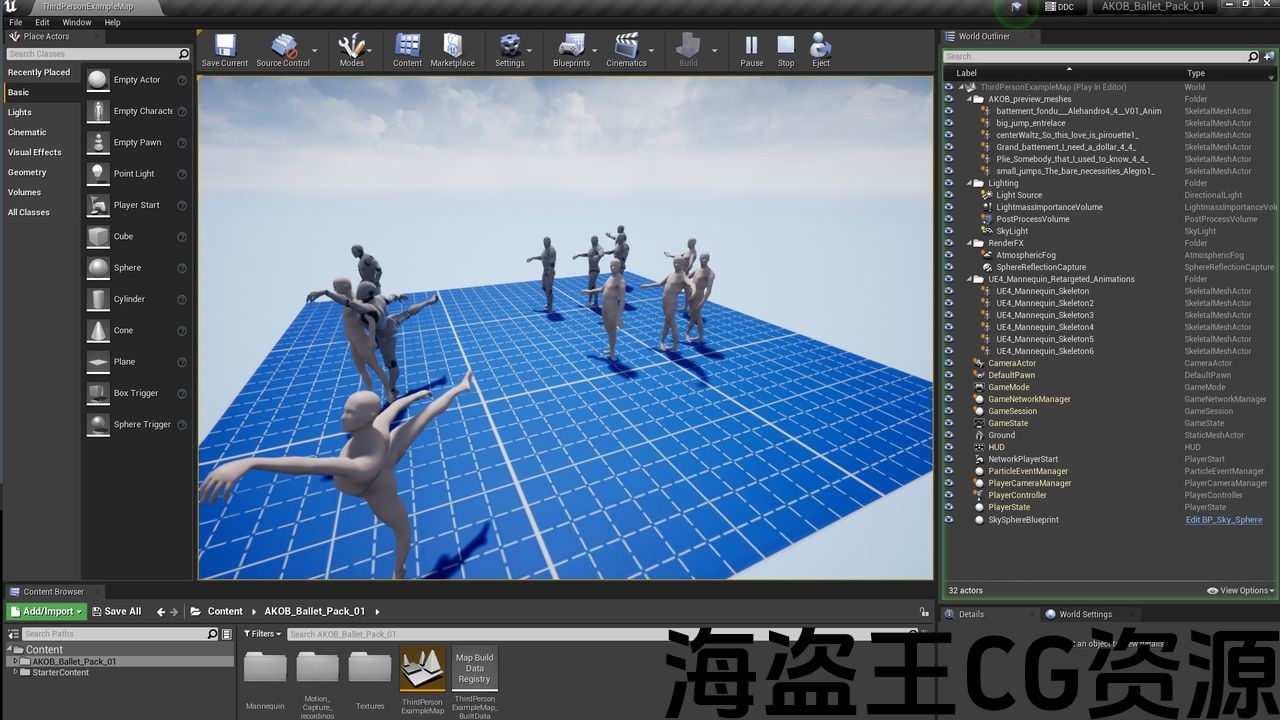
Task: Toggle visibility of the Light Source actor
Action: coord(949,195)
